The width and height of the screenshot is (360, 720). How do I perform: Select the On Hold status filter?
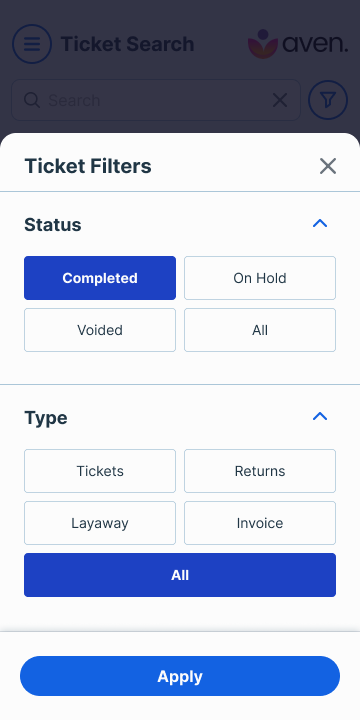(260, 278)
